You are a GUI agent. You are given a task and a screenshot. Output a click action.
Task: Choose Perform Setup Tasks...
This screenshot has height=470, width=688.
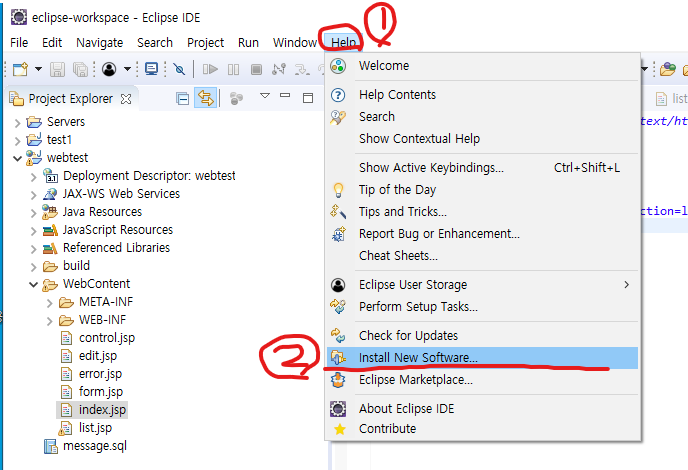click(482, 307)
